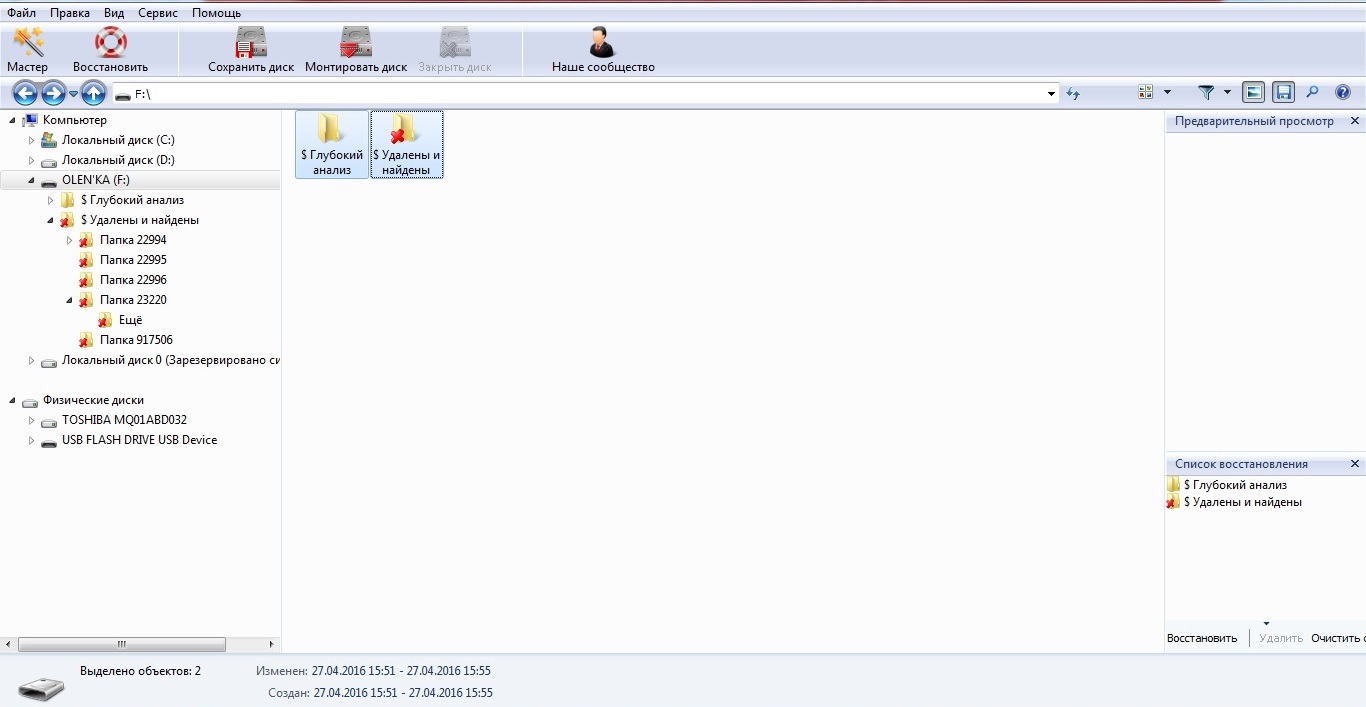Toggle the preview panel button
This screenshot has height=707, width=1366.
(1254, 92)
